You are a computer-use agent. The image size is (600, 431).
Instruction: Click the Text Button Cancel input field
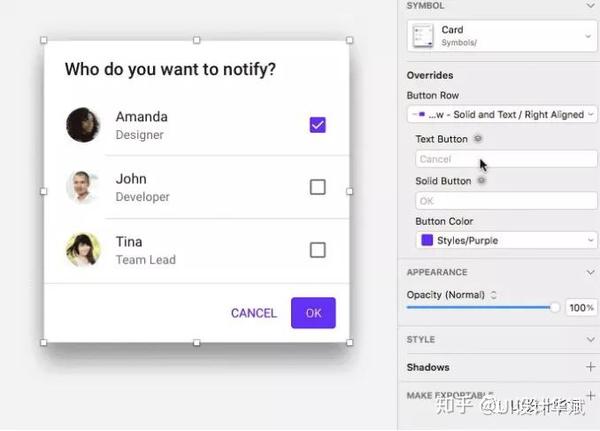[x=506, y=159]
